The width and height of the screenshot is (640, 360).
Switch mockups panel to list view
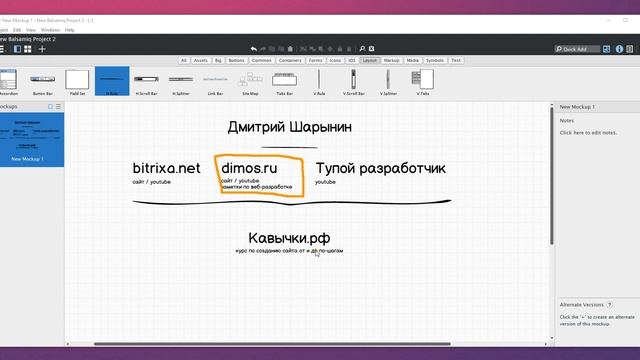[58, 107]
